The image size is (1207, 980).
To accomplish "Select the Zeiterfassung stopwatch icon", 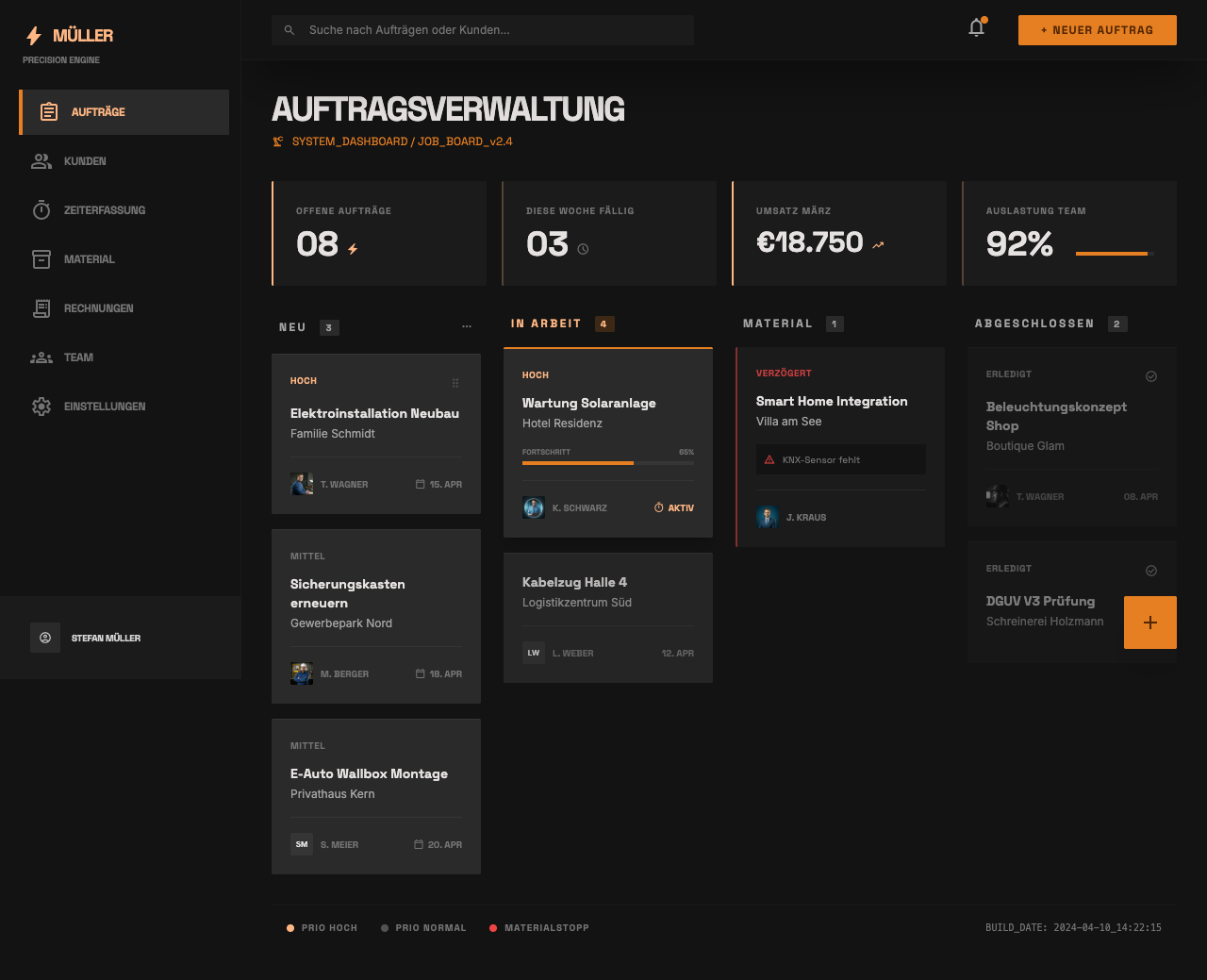I will [x=41, y=210].
